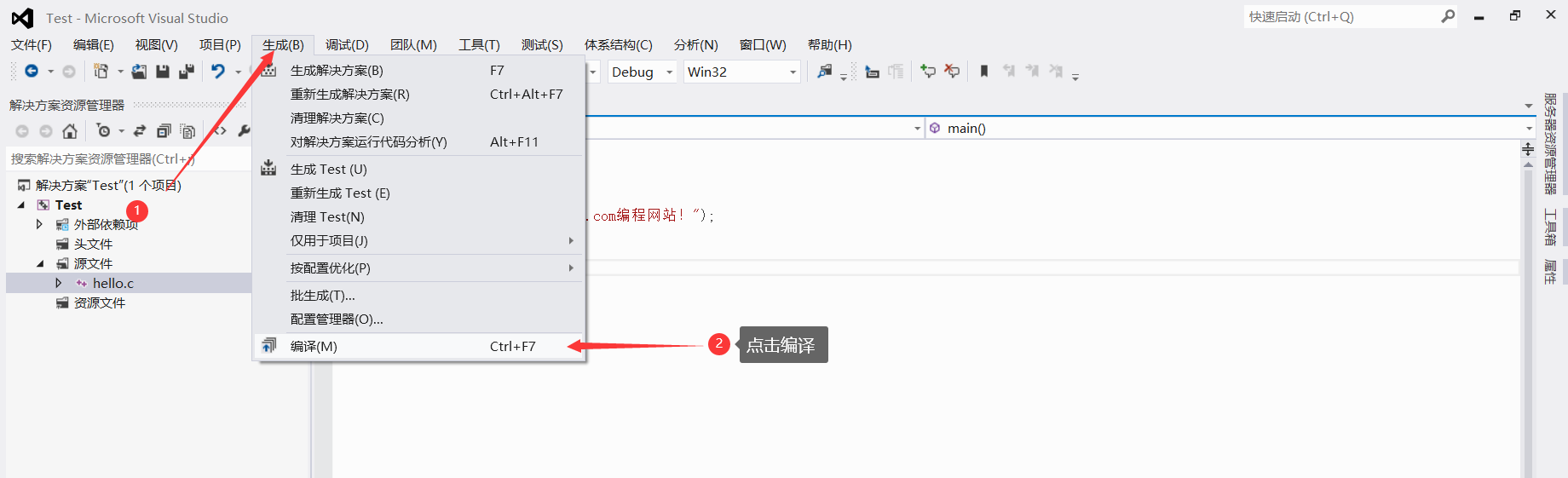Image resolution: width=1568 pixels, height=478 pixels.
Task: Open the Debug configuration dropdown
Action: click(x=643, y=72)
